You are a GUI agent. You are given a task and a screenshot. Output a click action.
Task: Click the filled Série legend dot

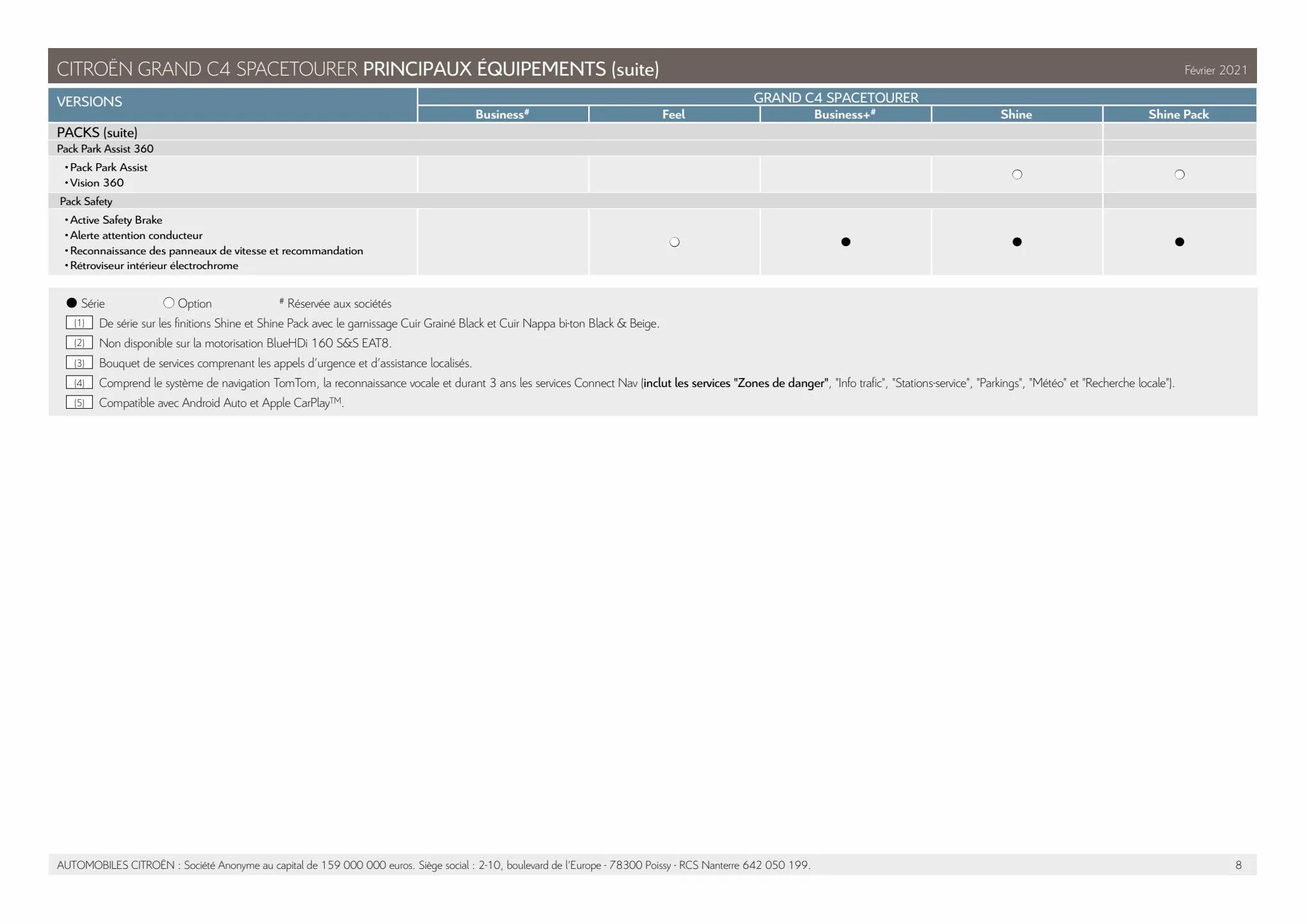[72, 303]
